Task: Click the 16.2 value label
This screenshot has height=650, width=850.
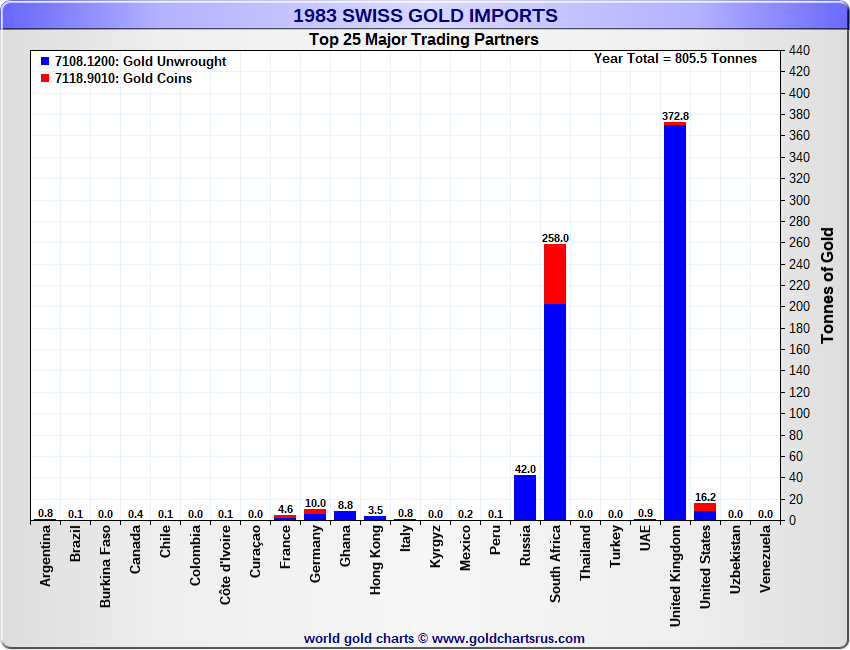Action: pyautogui.click(x=705, y=497)
